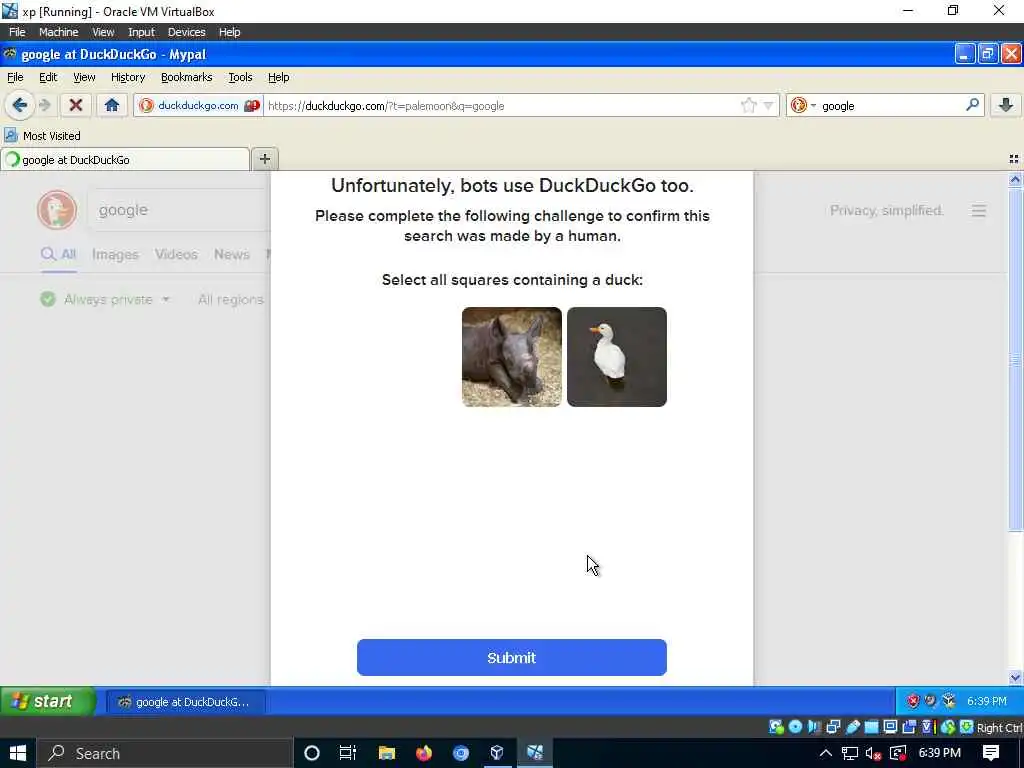The width and height of the screenshot is (1024, 768).
Task: Go back with the browser back arrow
Action: pyautogui.click(x=20, y=105)
